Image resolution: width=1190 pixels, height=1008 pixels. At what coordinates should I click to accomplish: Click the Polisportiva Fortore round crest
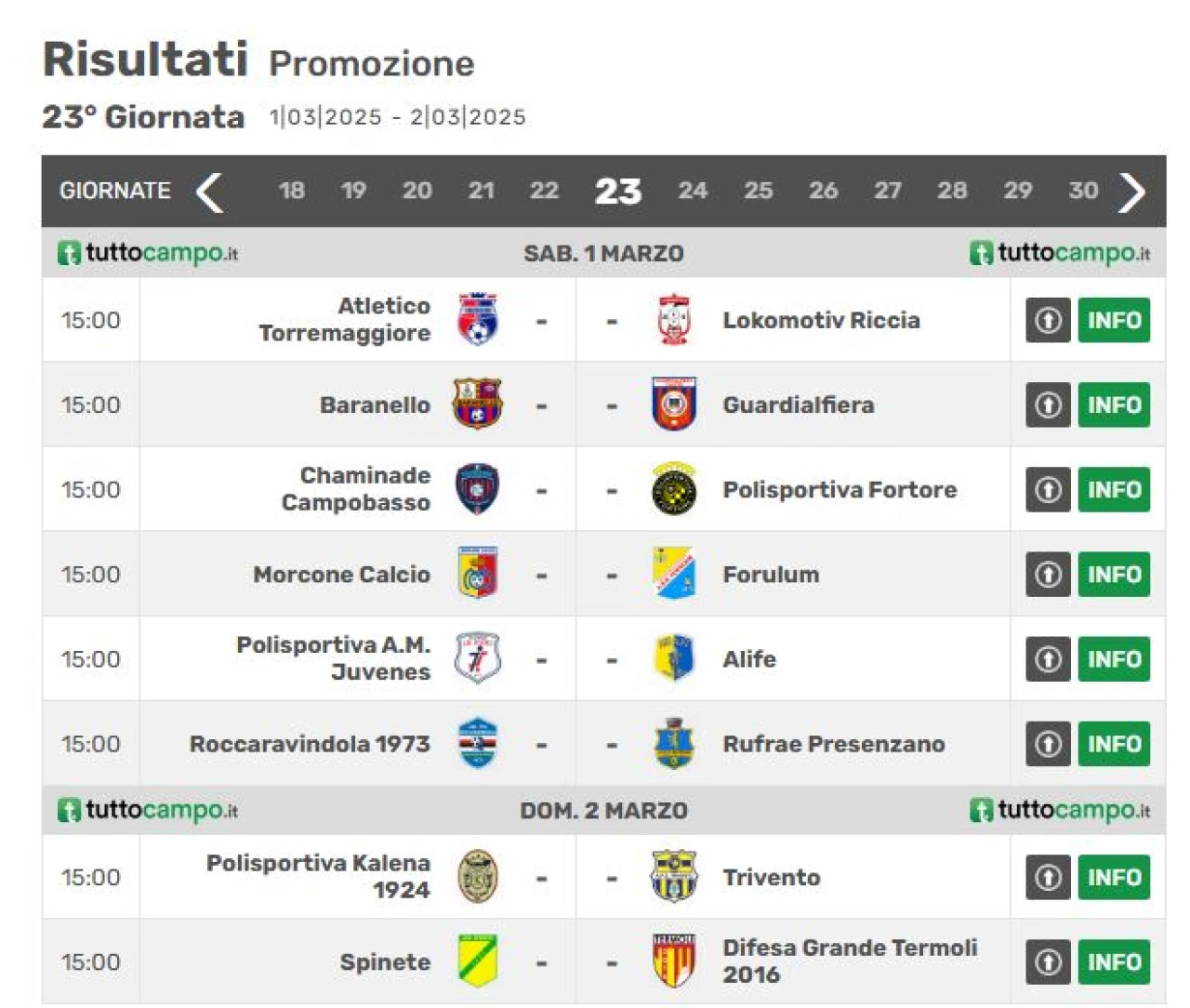673,489
